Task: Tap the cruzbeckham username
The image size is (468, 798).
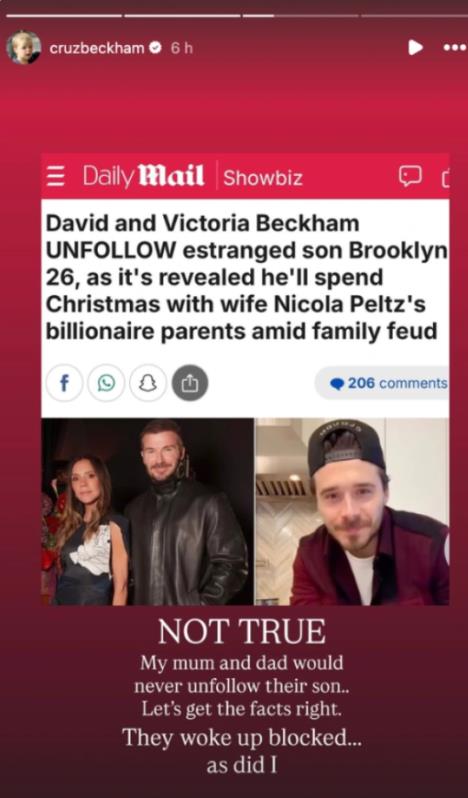Action: pyautogui.click(x=97, y=48)
